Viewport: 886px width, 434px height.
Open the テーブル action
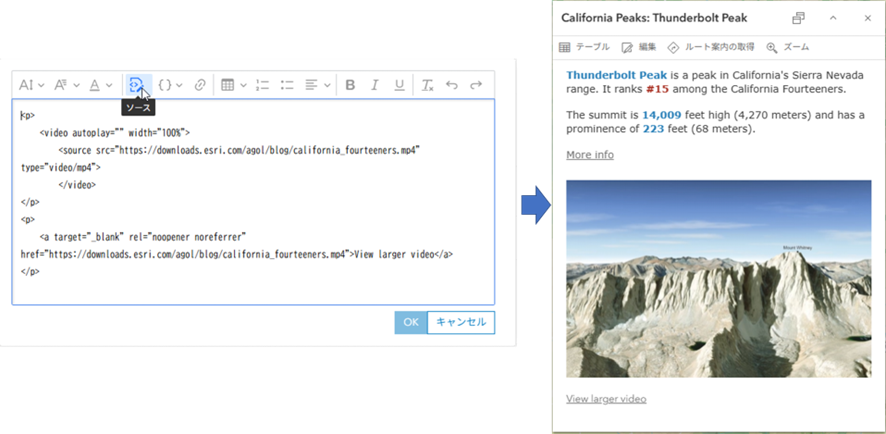[x=584, y=47]
